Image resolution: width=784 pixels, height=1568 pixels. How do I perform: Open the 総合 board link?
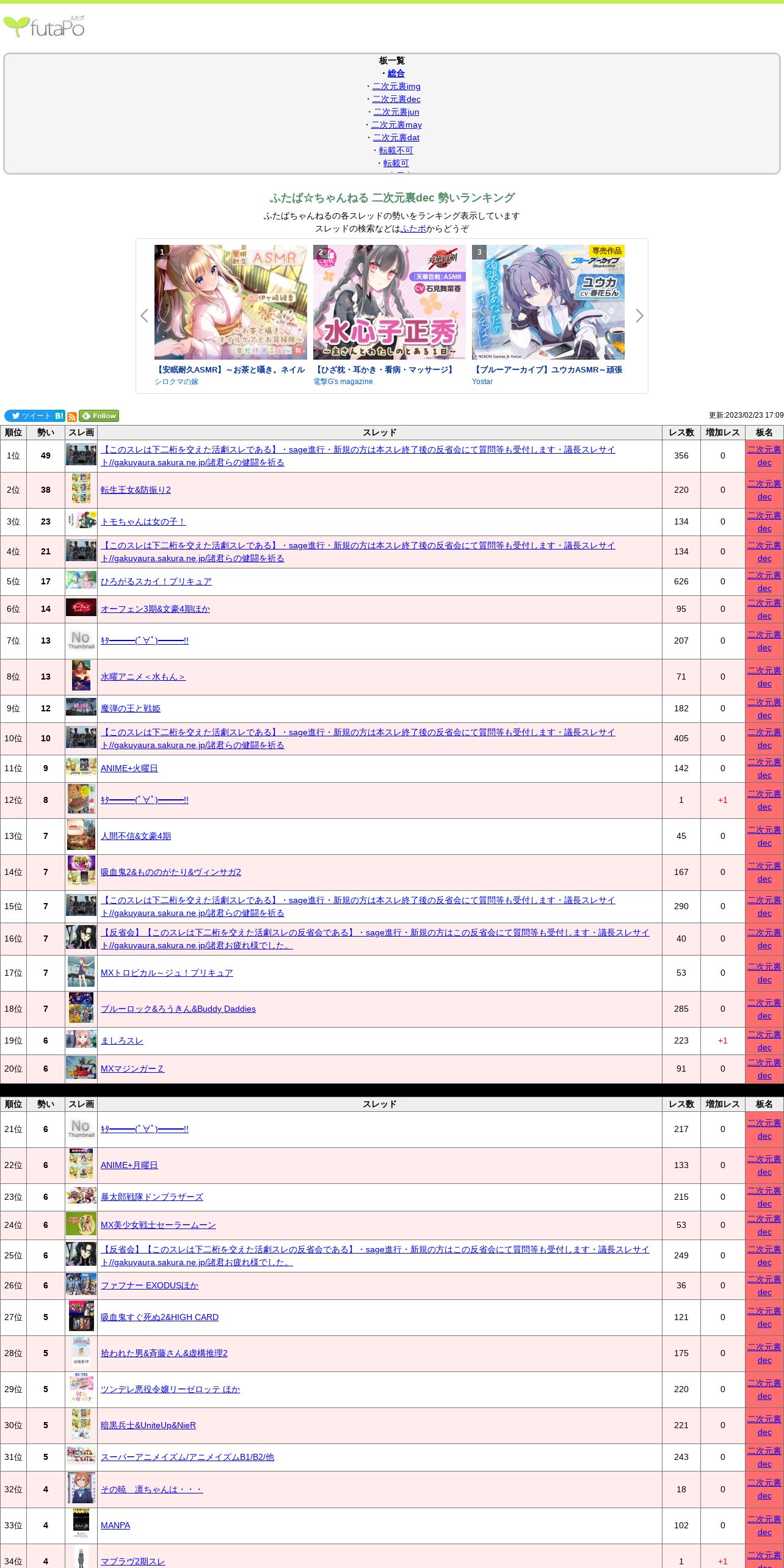click(396, 73)
